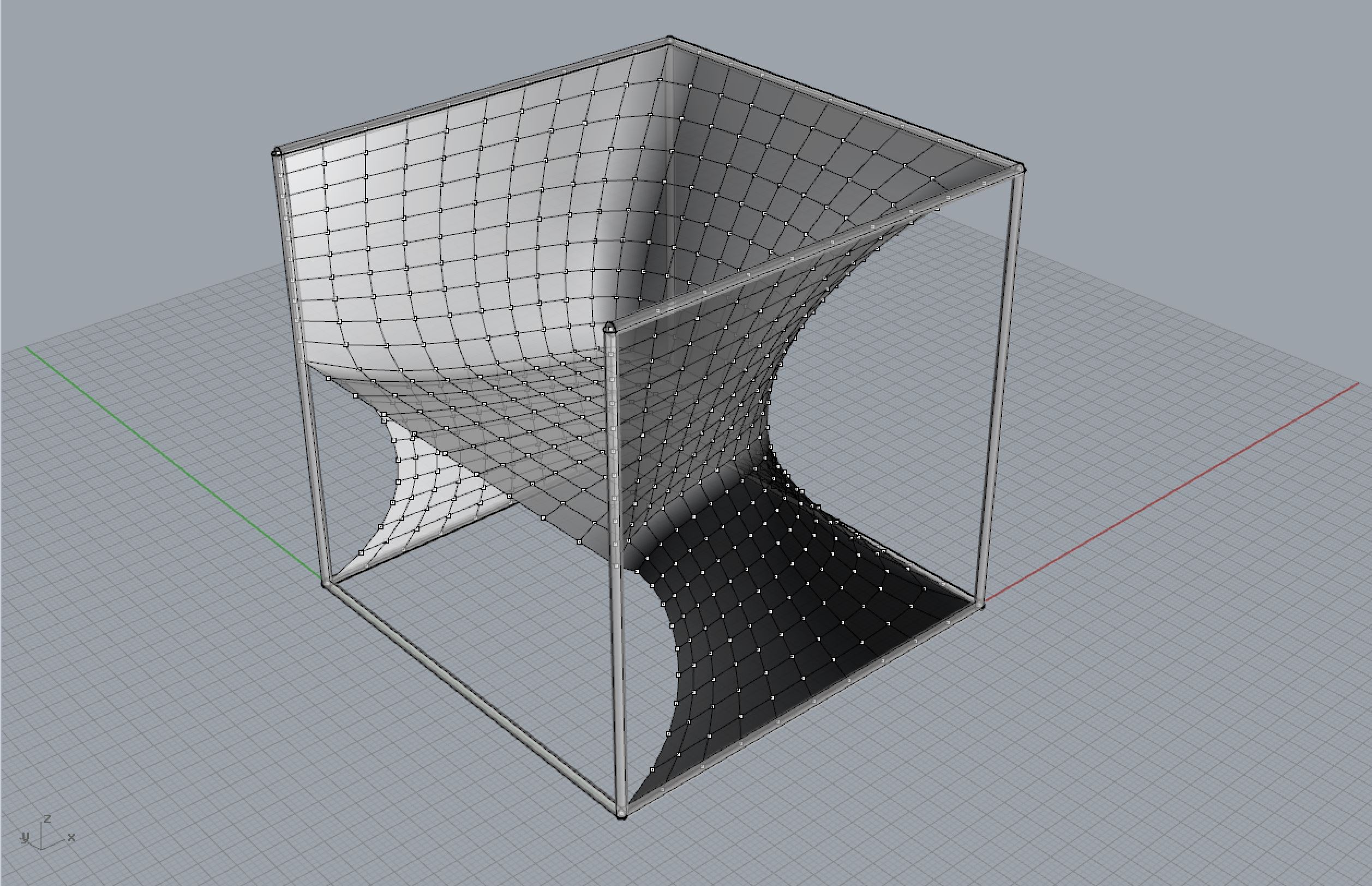Click the top-left corner joint of frame
The height and width of the screenshot is (886, 1372).
coord(277,153)
